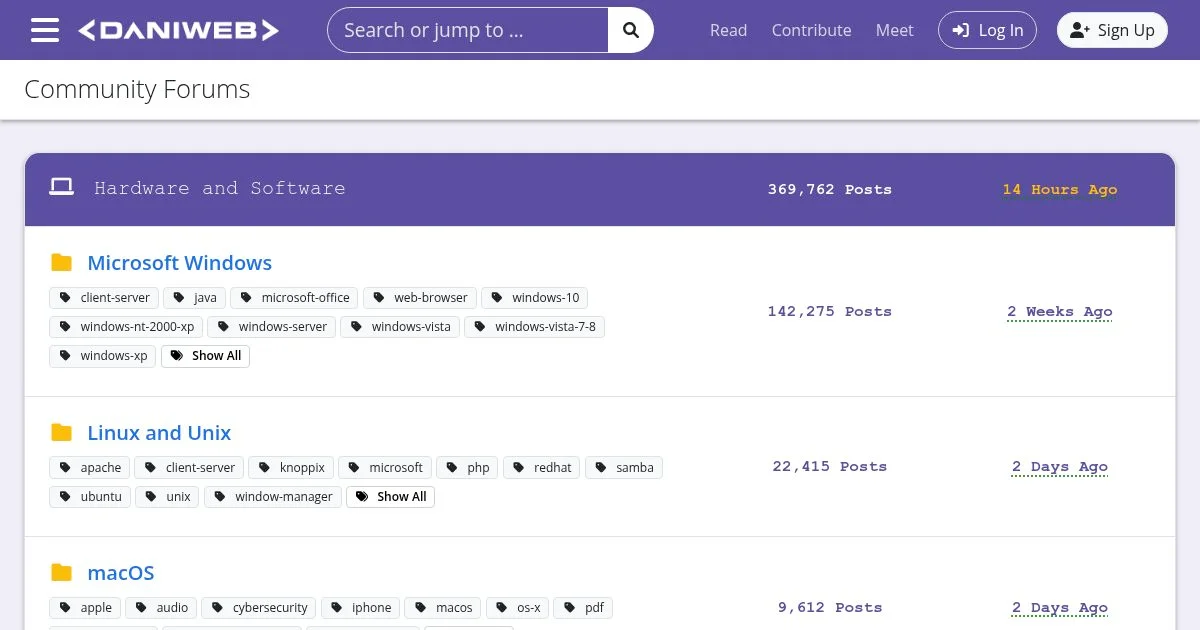Open the Microsoft Windows forum
This screenshot has width=1200, height=630.
(x=180, y=263)
